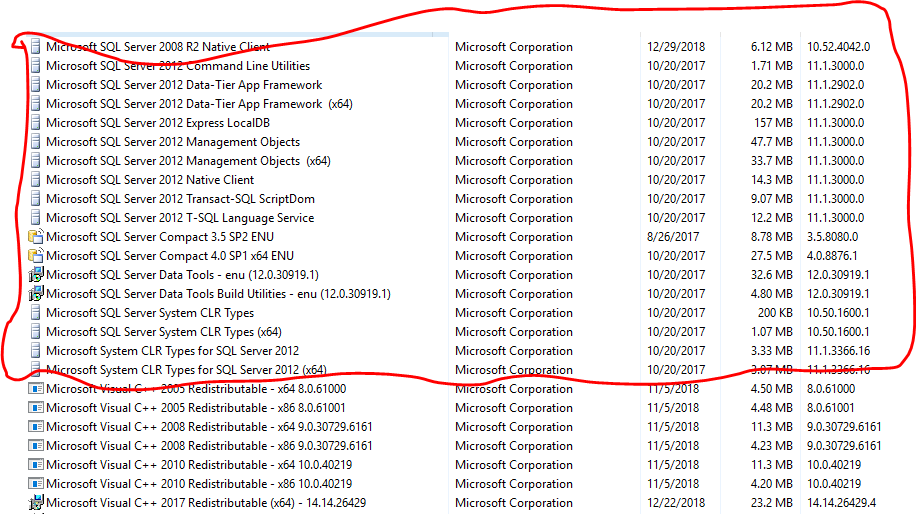Screen dimensions: 916x514
Task: Select Microsoft SQL Server Compact 3.5 SP2 ENU
Action: point(160,237)
